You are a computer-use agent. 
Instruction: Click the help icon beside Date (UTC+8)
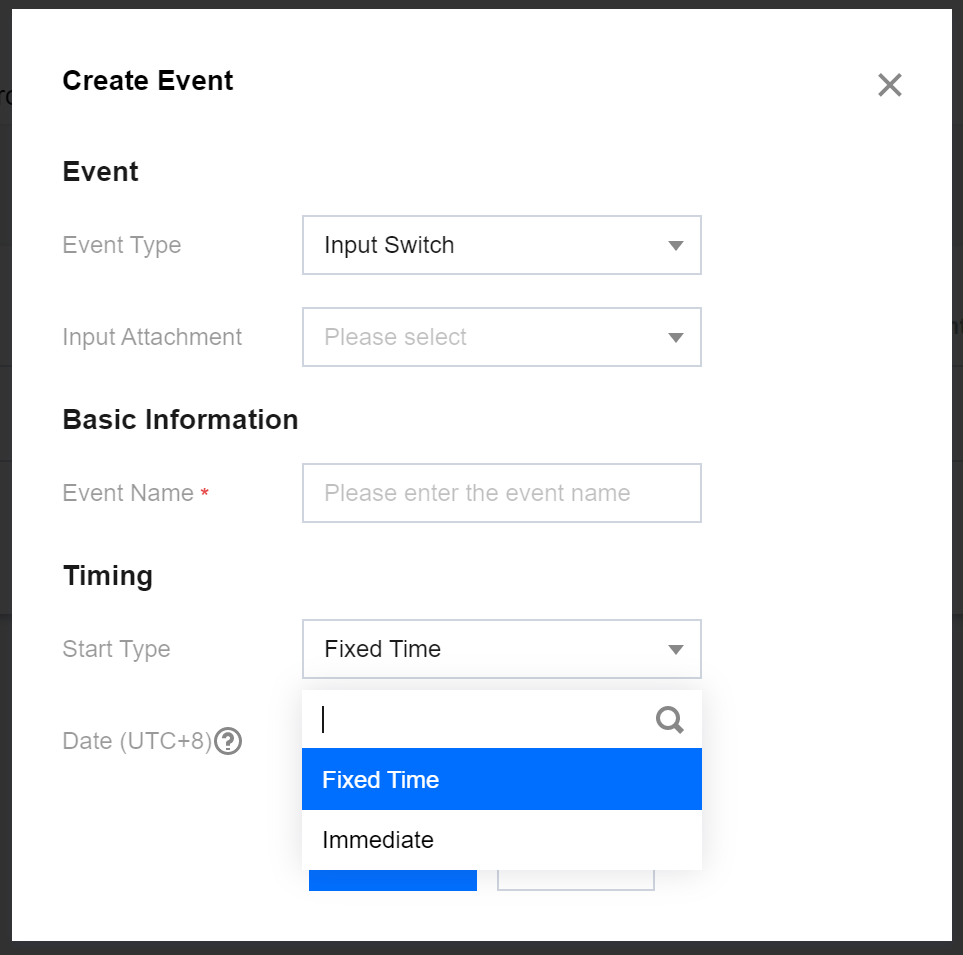point(229,741)
